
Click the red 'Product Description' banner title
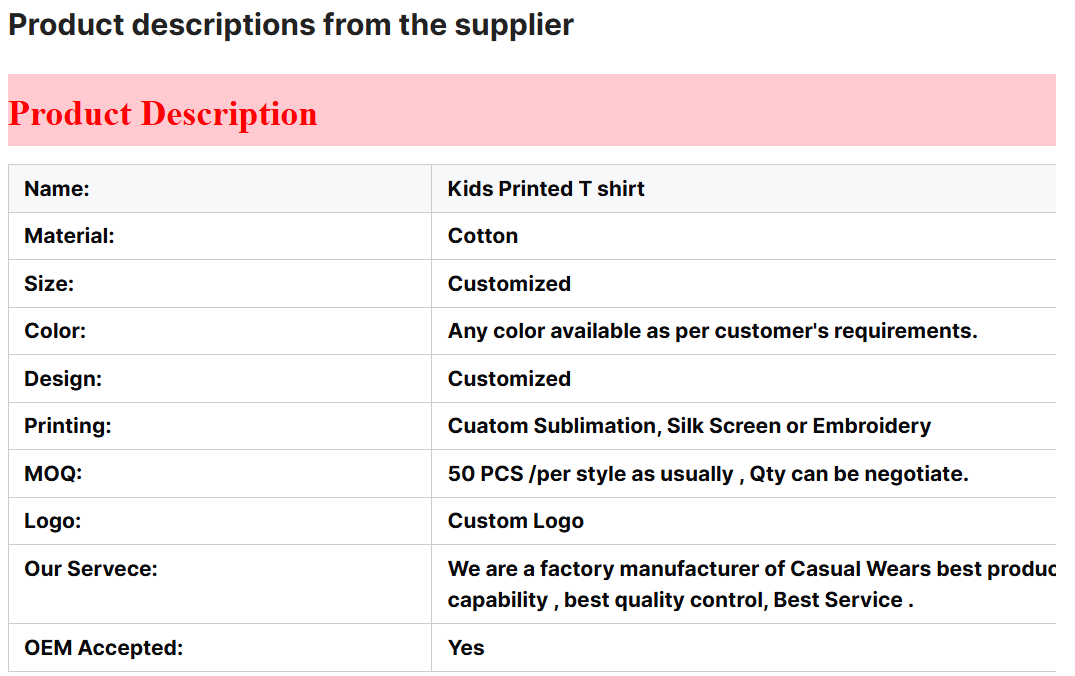162,113
